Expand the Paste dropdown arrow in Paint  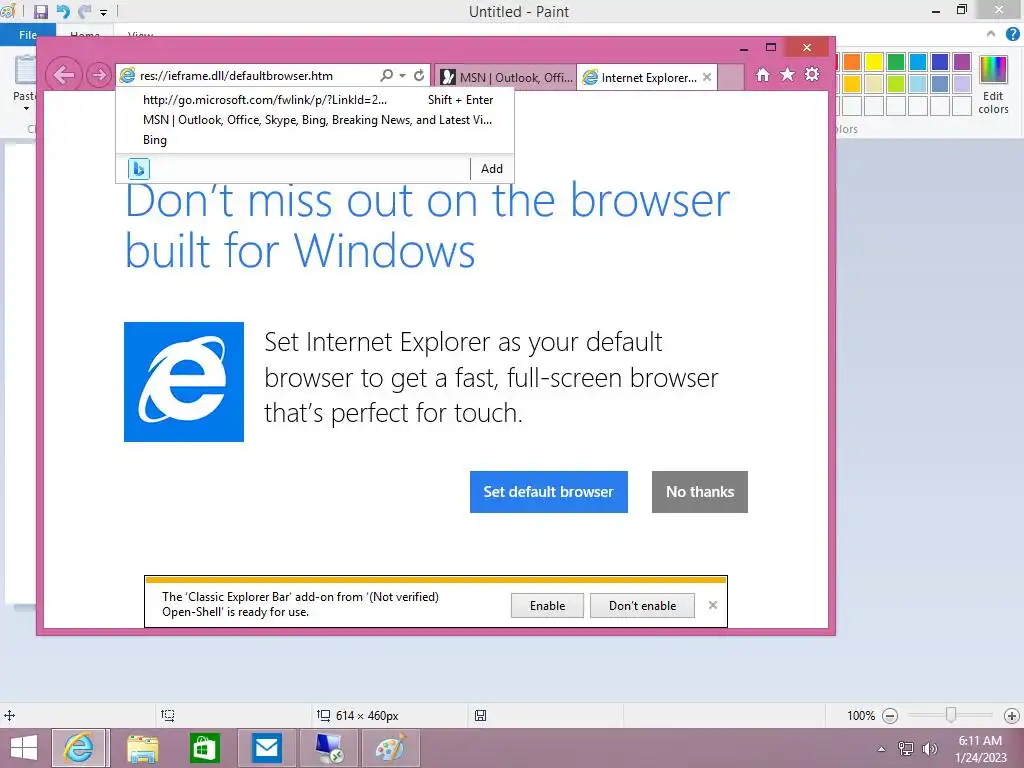[26, 108]
